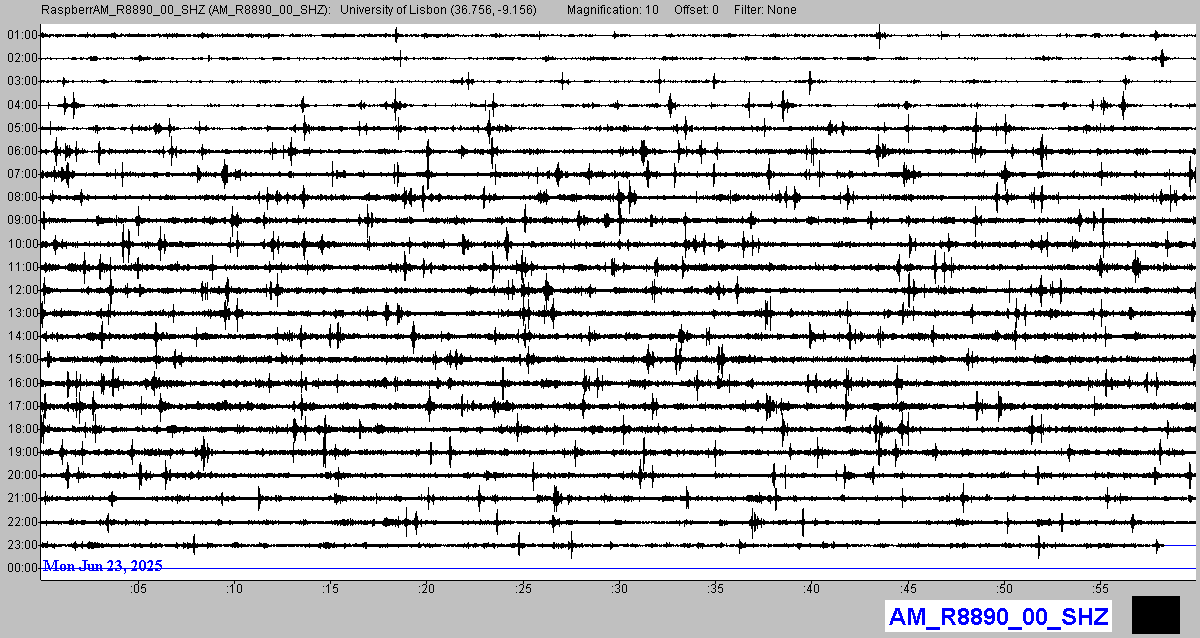
Task: Click the 21:00 hour label
Action: (x=22, y=498)
